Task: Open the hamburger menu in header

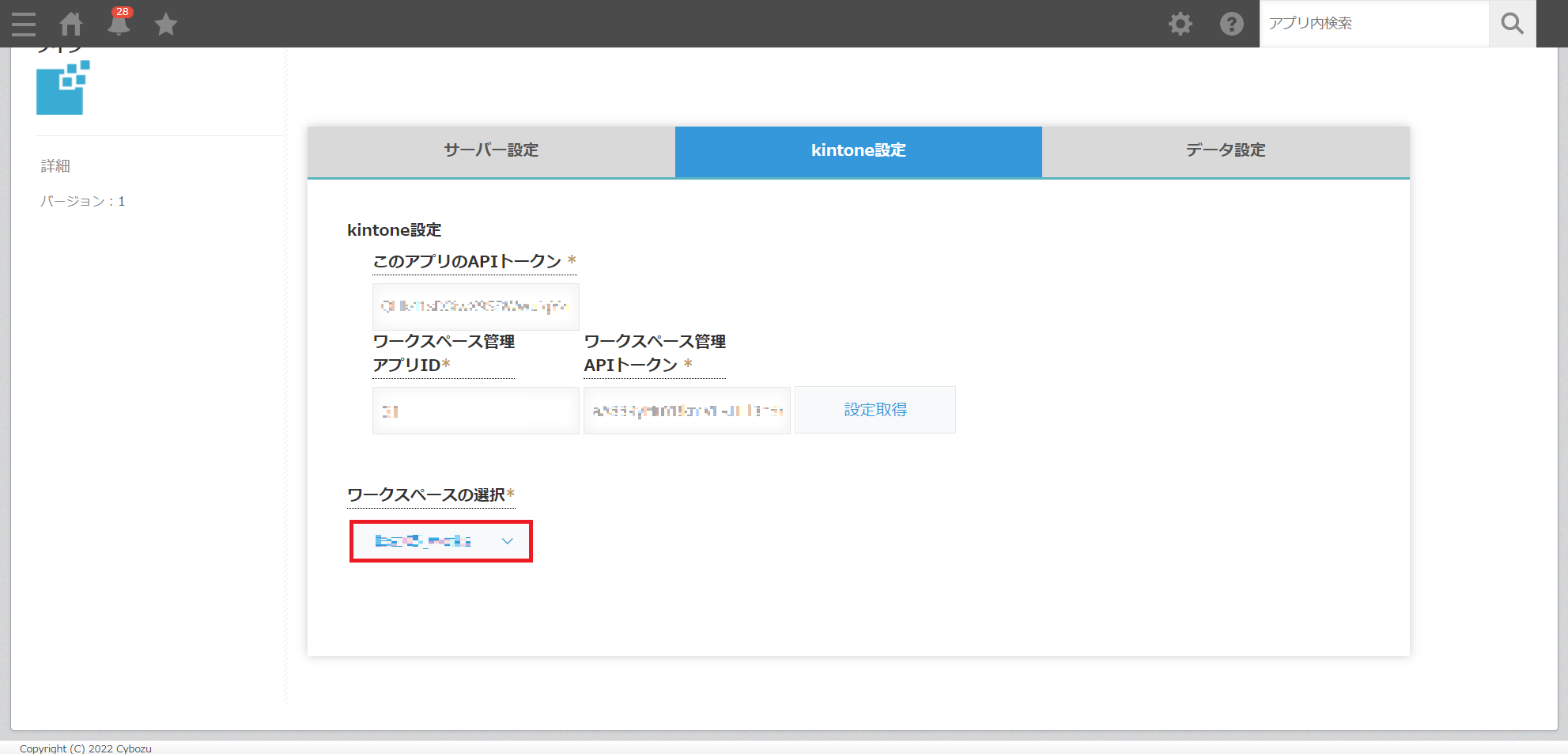Action: (x=24, y=25)
